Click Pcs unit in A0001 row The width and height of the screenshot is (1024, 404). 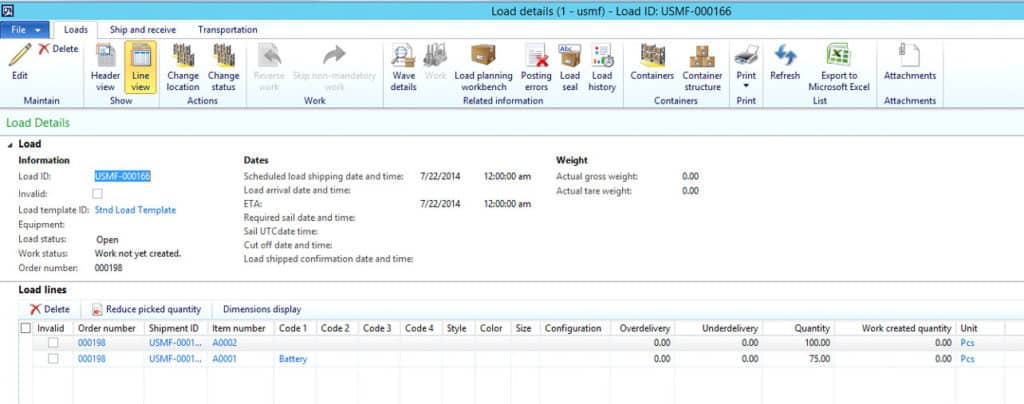[x=967, y=359]
